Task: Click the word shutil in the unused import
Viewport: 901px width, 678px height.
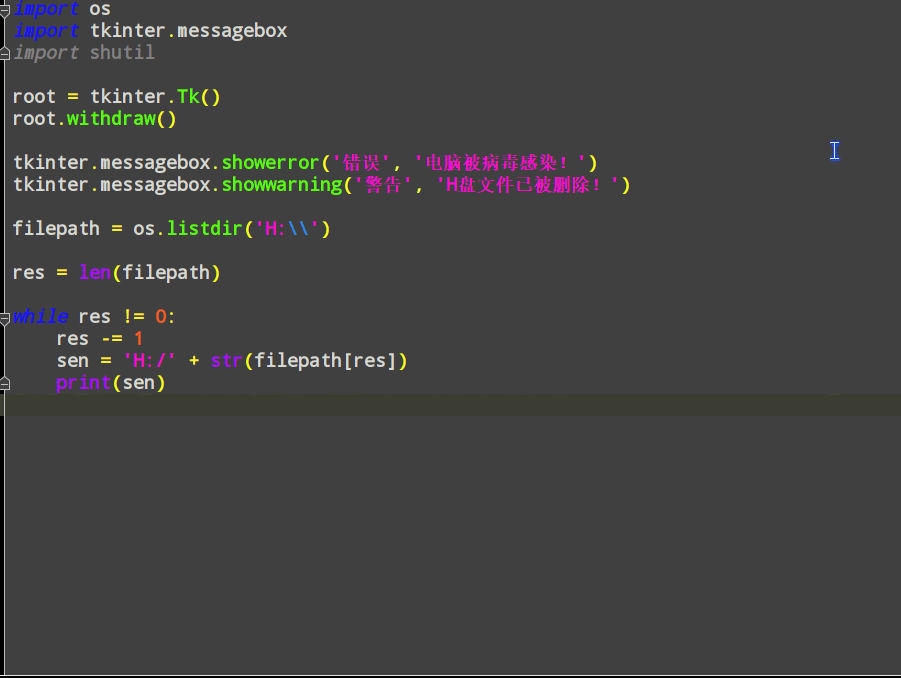Action: [122, 52]
